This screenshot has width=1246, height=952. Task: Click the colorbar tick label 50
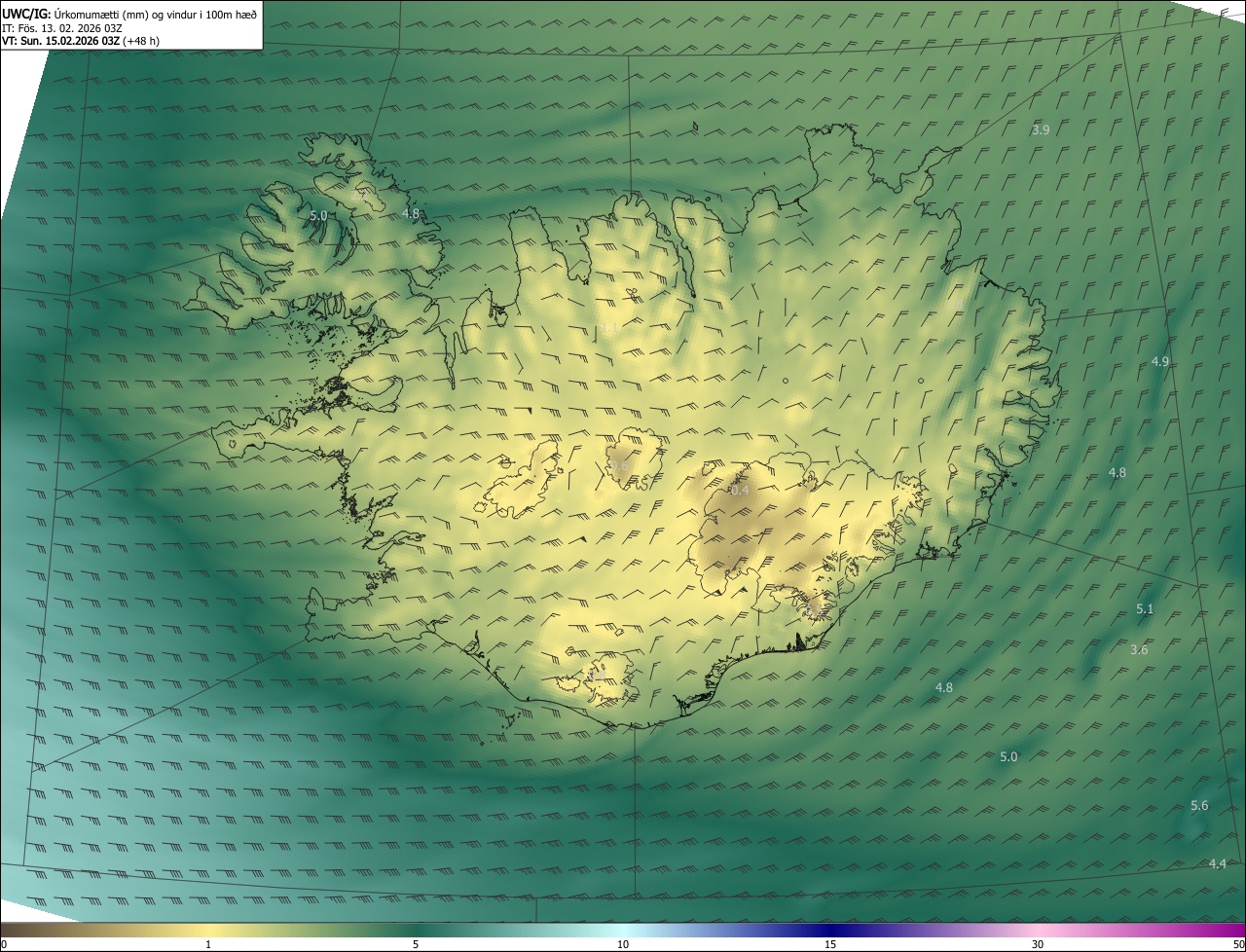point(1238,944)
